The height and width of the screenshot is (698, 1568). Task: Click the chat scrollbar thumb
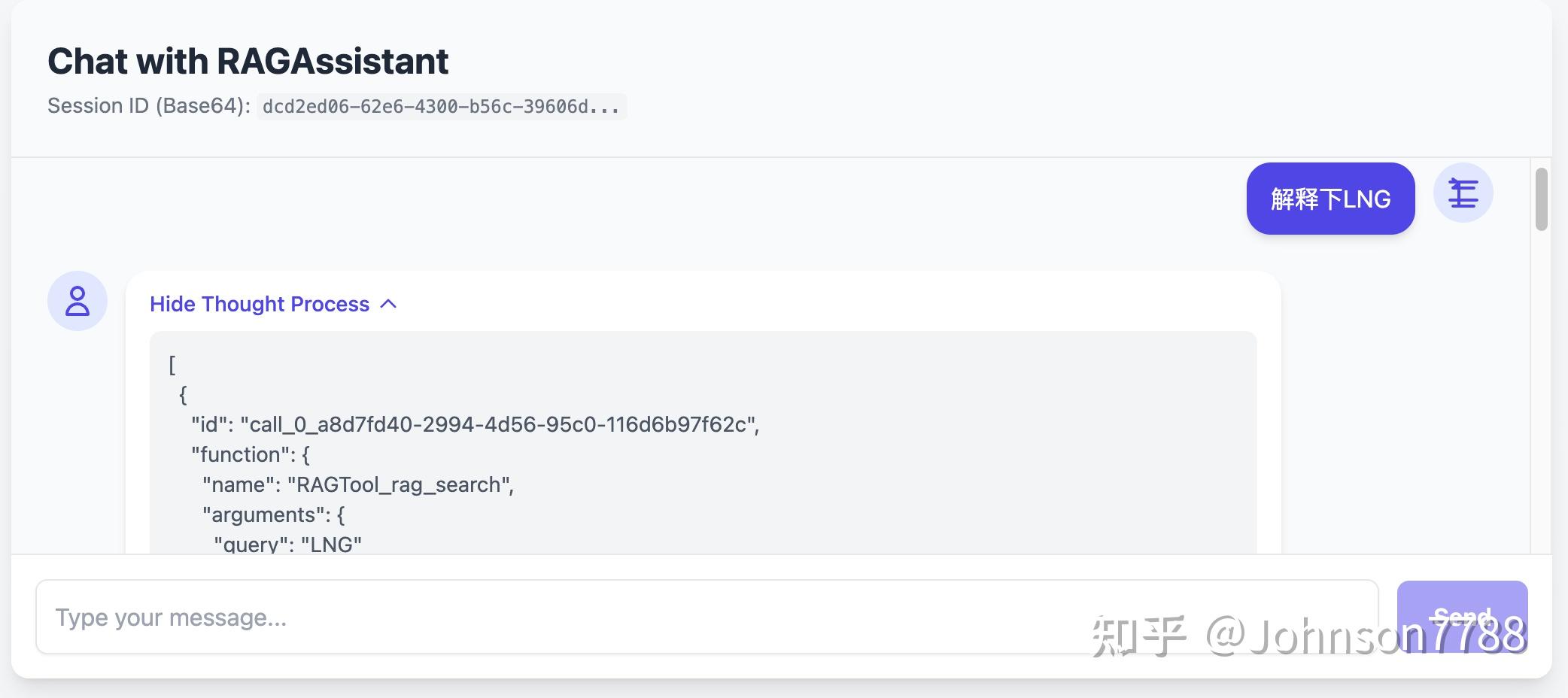[x=1541, y=199]
